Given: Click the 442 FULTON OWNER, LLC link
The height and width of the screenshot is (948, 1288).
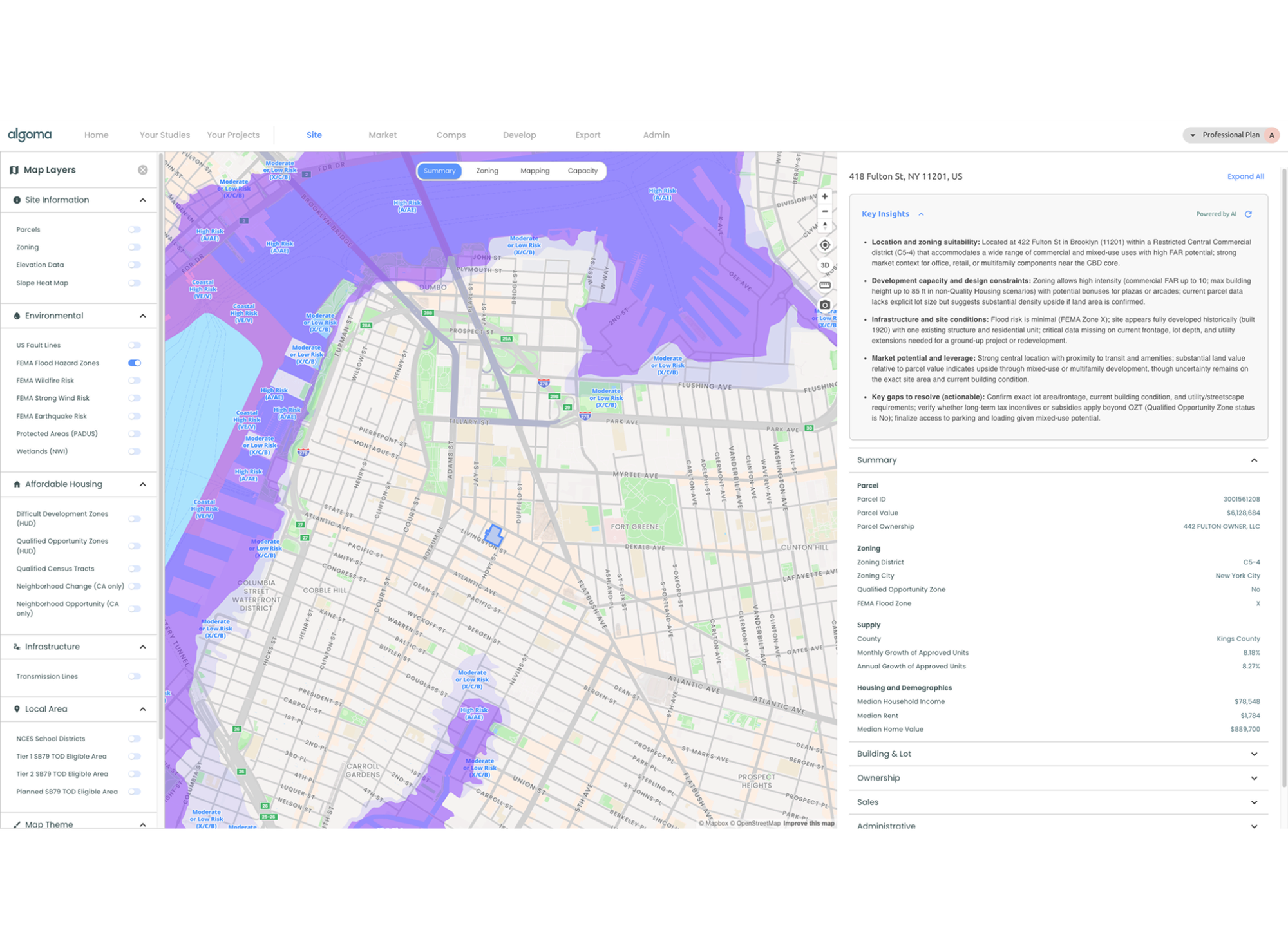Looking at the screenshot, I should point(1221,527).
